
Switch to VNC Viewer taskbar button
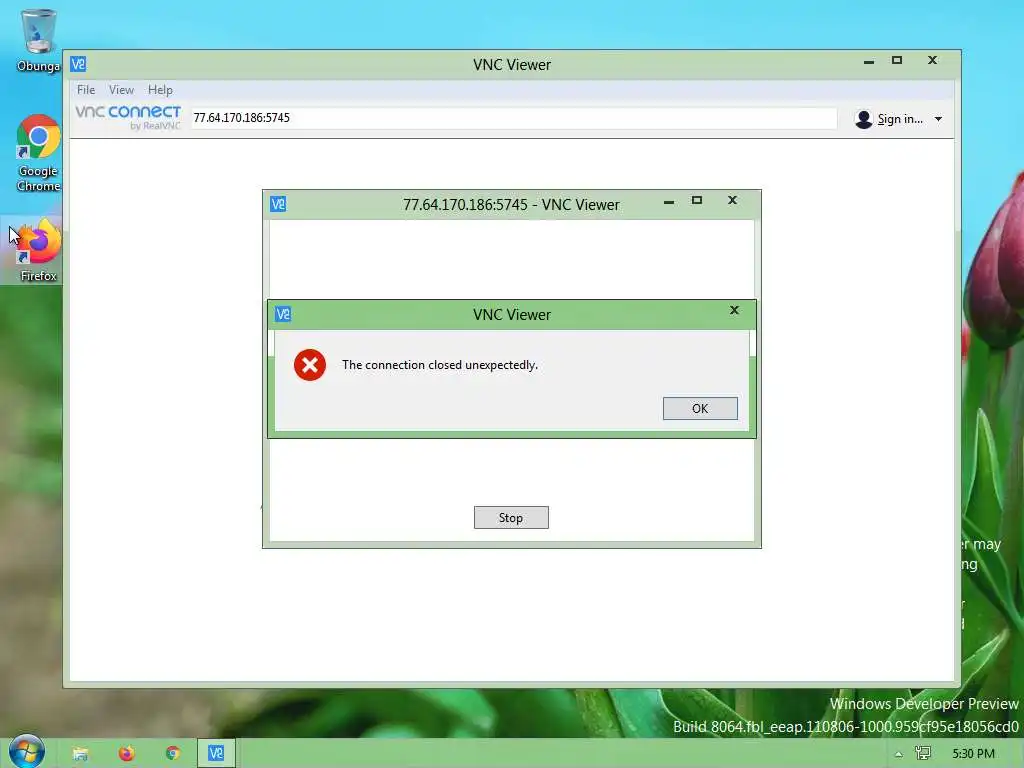216,753
